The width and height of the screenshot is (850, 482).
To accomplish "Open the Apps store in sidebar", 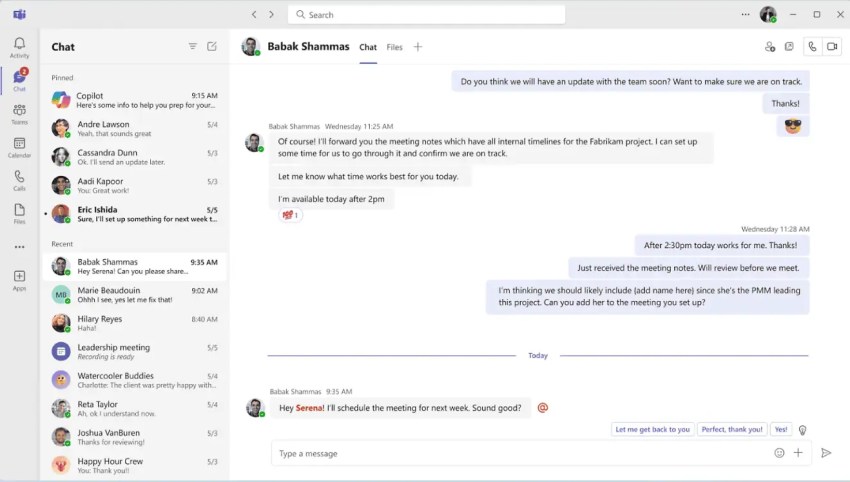I will pos(20,280).
